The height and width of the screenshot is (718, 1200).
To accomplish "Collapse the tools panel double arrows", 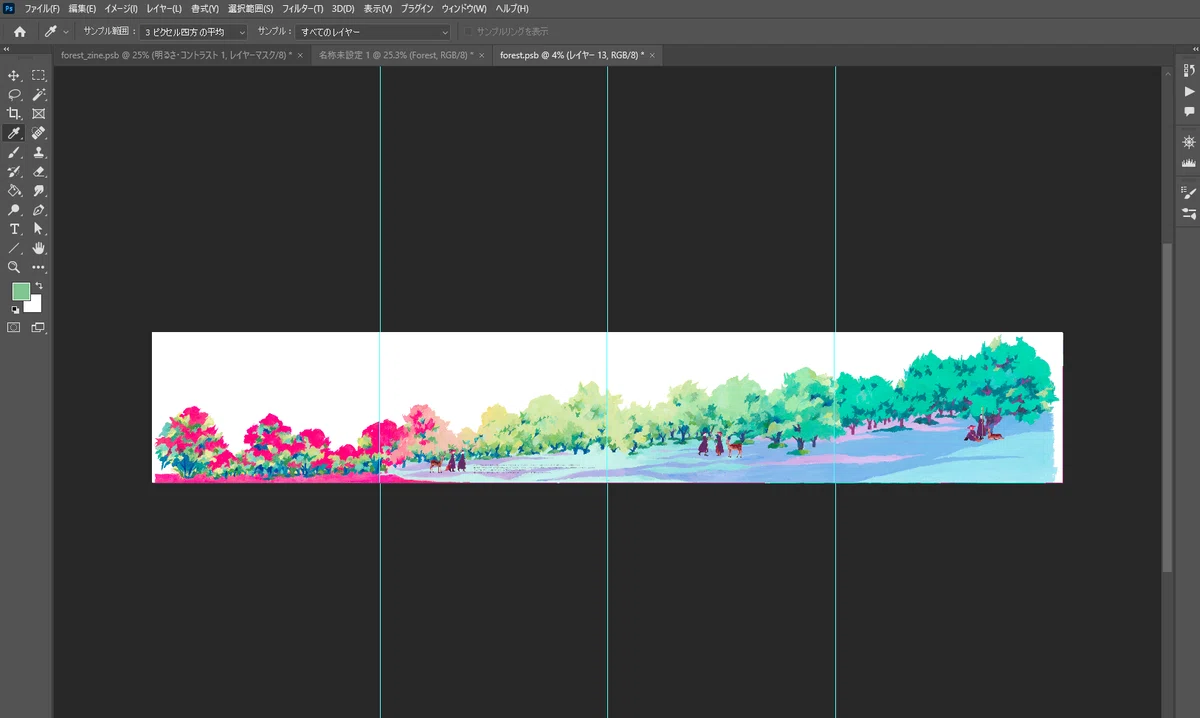I will [x=7, y=48].
